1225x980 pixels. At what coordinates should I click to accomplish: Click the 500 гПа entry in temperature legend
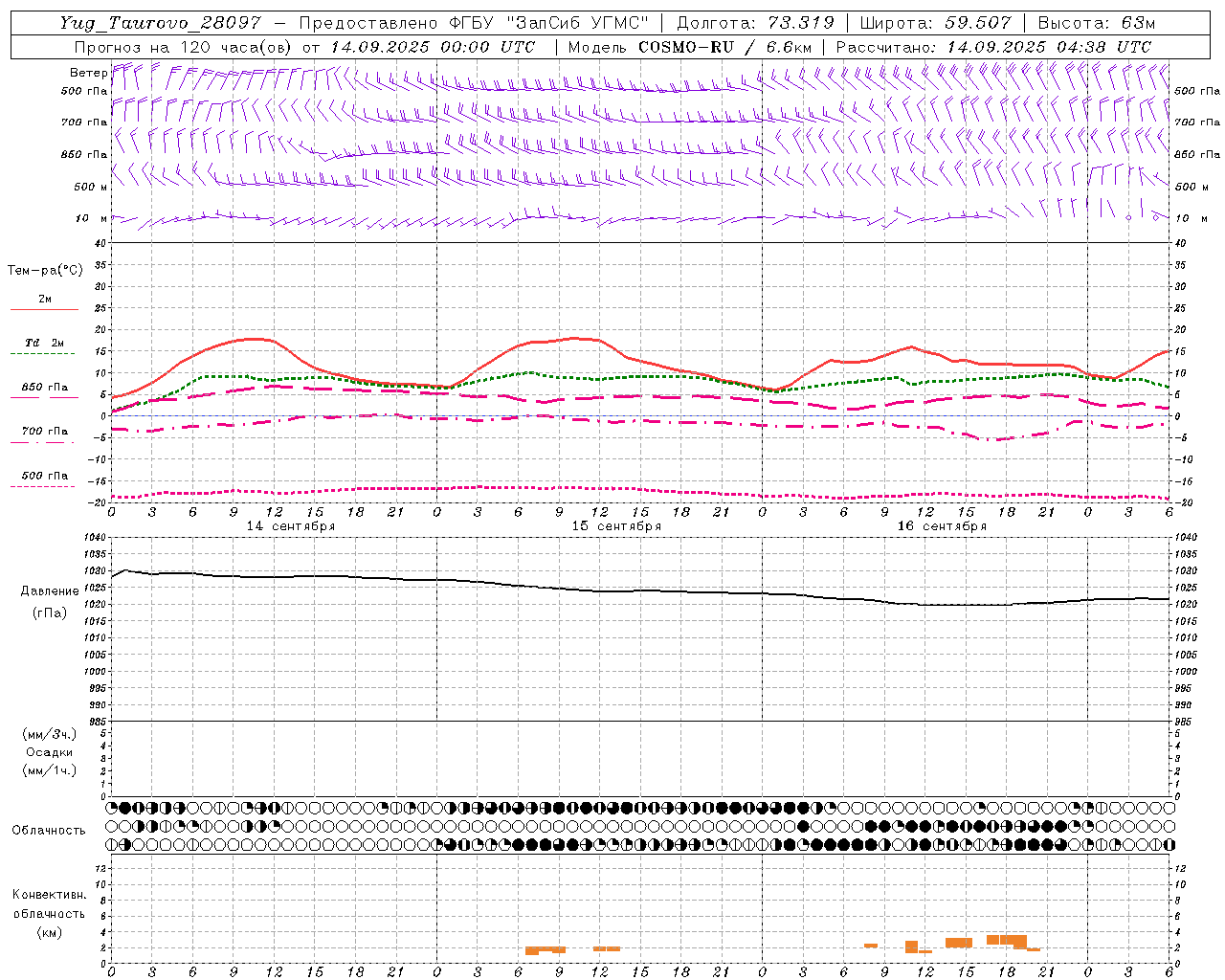coord(45,476)
